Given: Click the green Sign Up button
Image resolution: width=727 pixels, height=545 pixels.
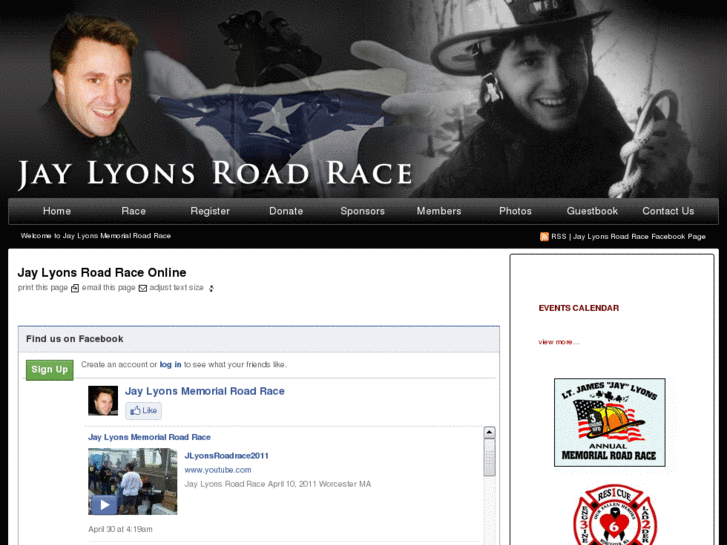Looking at the screenshot, I should click(50, 370).
